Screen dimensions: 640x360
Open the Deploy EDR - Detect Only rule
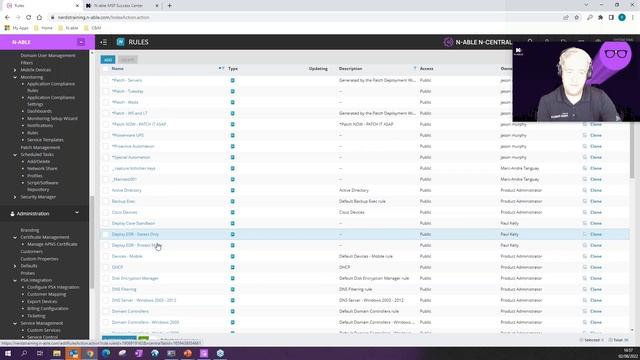tap(135, 234)
